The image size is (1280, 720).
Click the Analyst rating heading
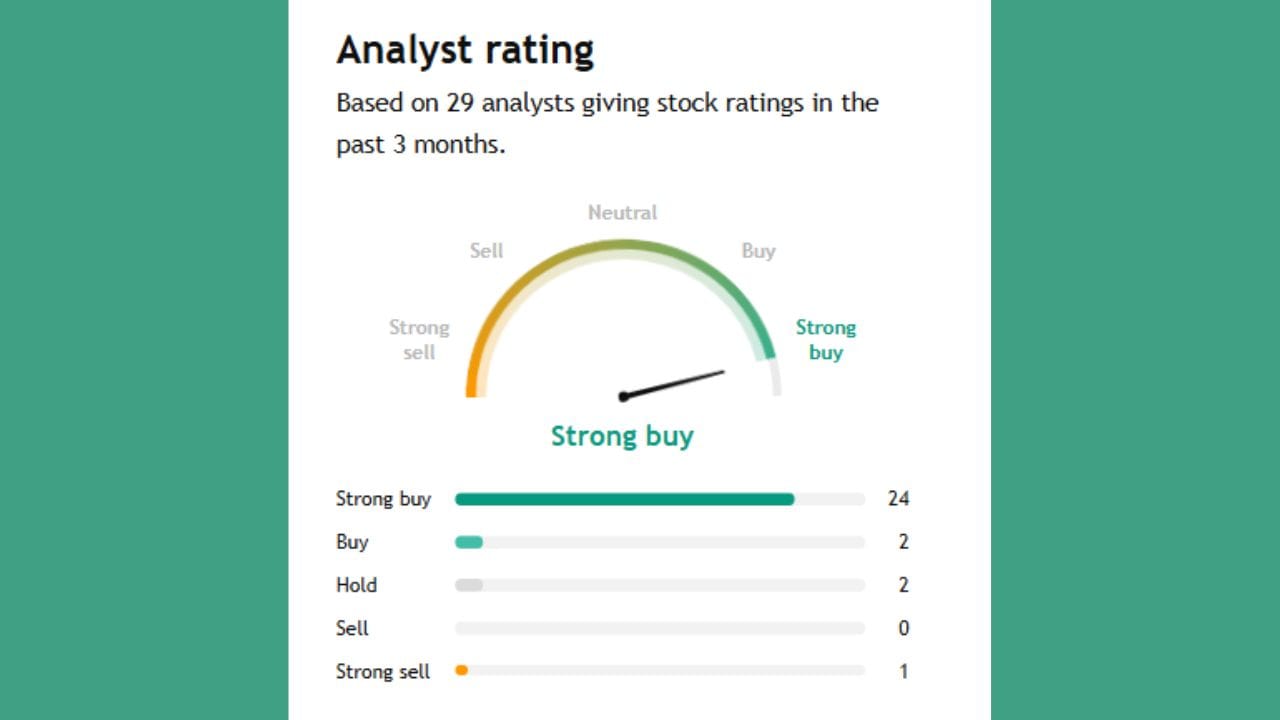465,50
